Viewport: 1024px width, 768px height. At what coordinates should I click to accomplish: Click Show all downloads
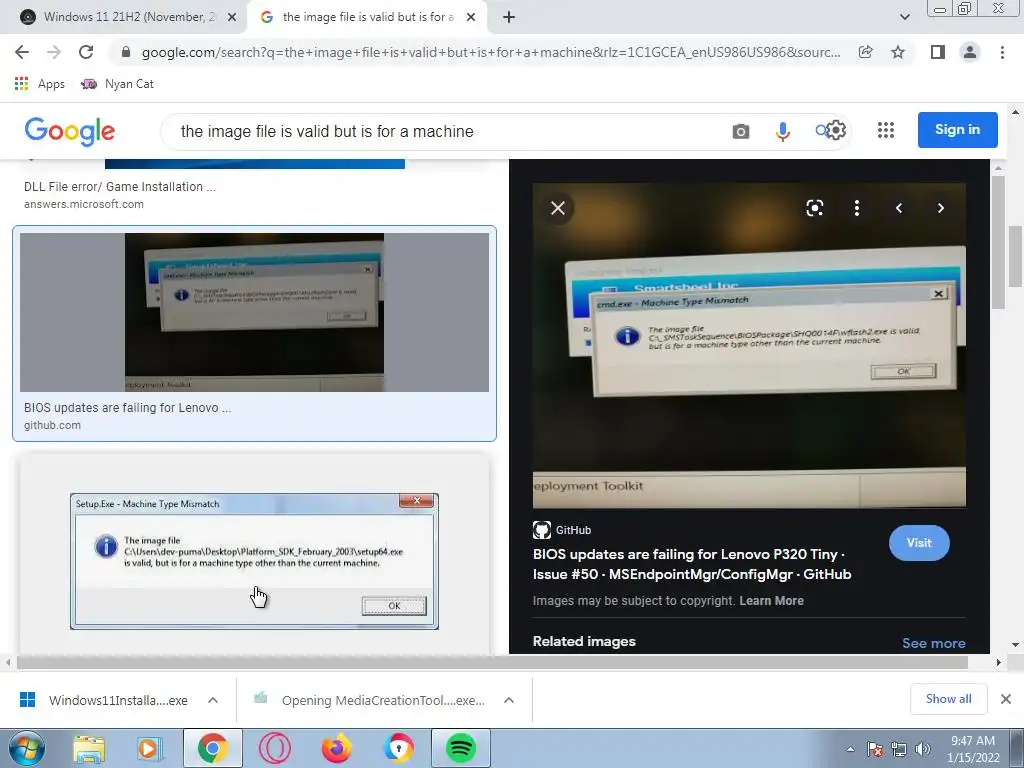[x=948, y=699]
